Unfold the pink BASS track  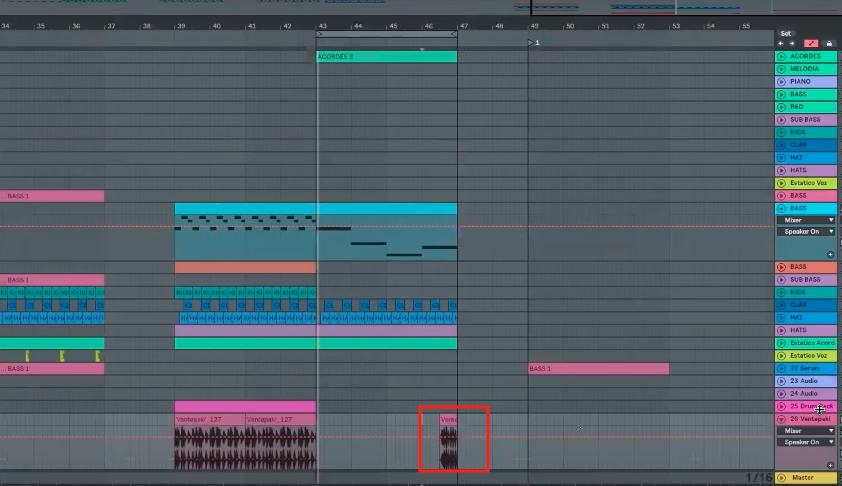tap(781, 196)
